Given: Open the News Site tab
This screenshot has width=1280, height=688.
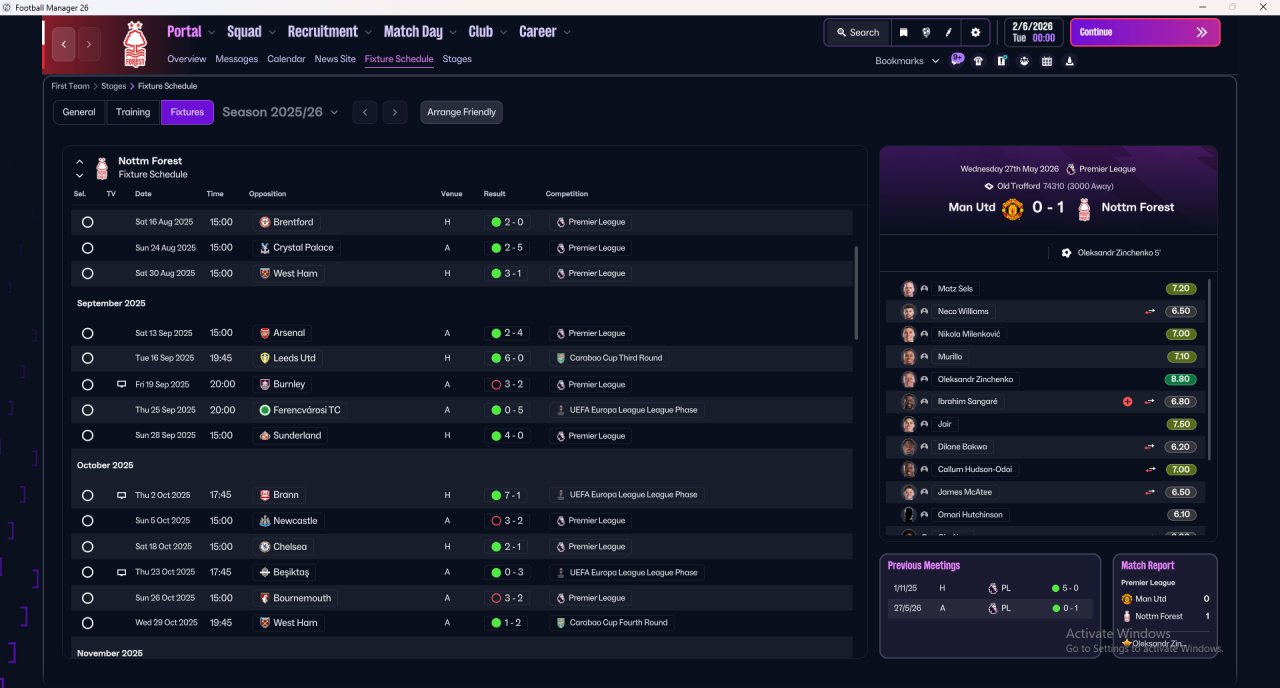Looking at the screenshot, I should pyautogui.click(x=335, y=59).
